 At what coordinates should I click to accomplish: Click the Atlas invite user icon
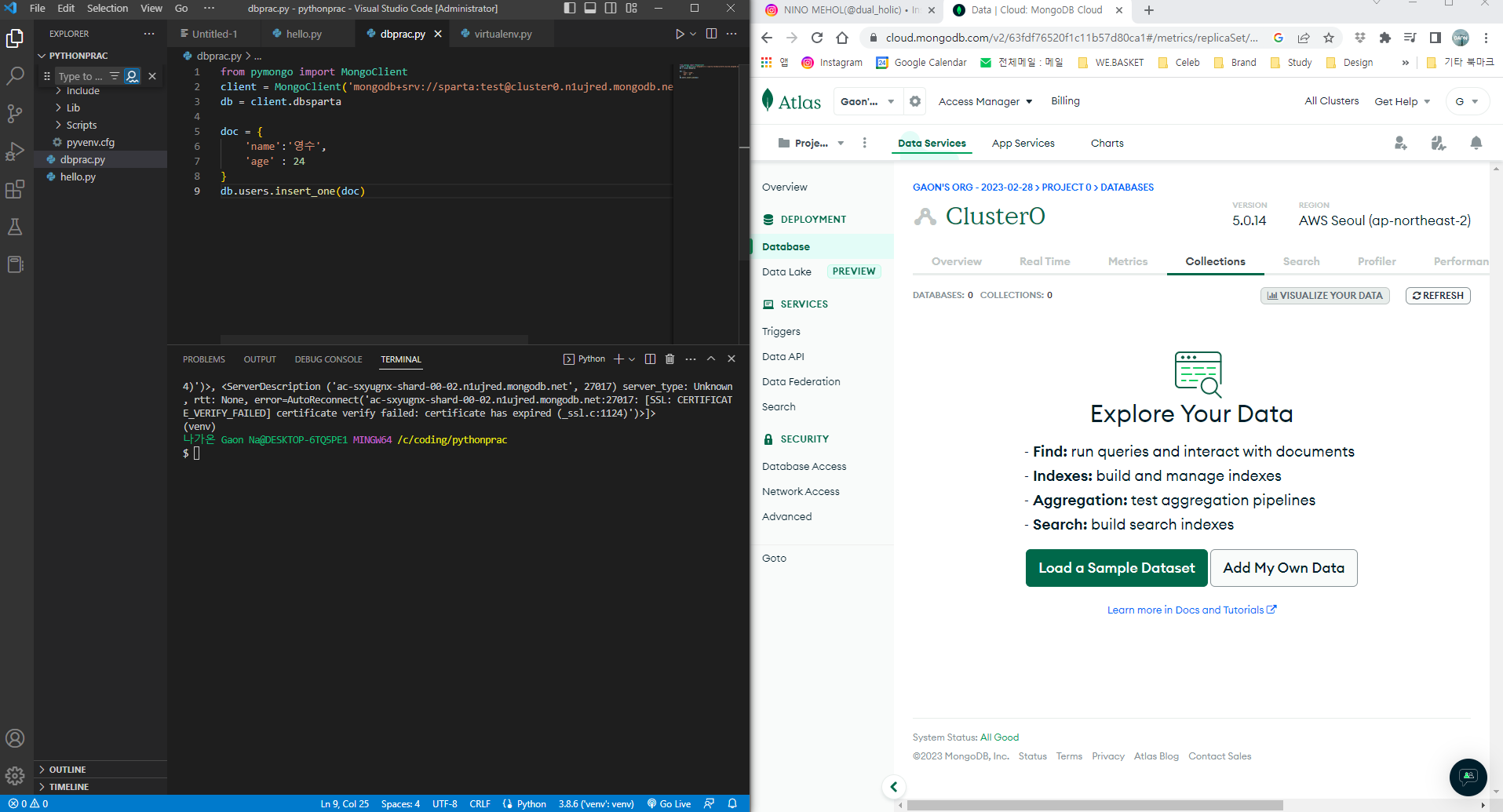(1400, 143)
